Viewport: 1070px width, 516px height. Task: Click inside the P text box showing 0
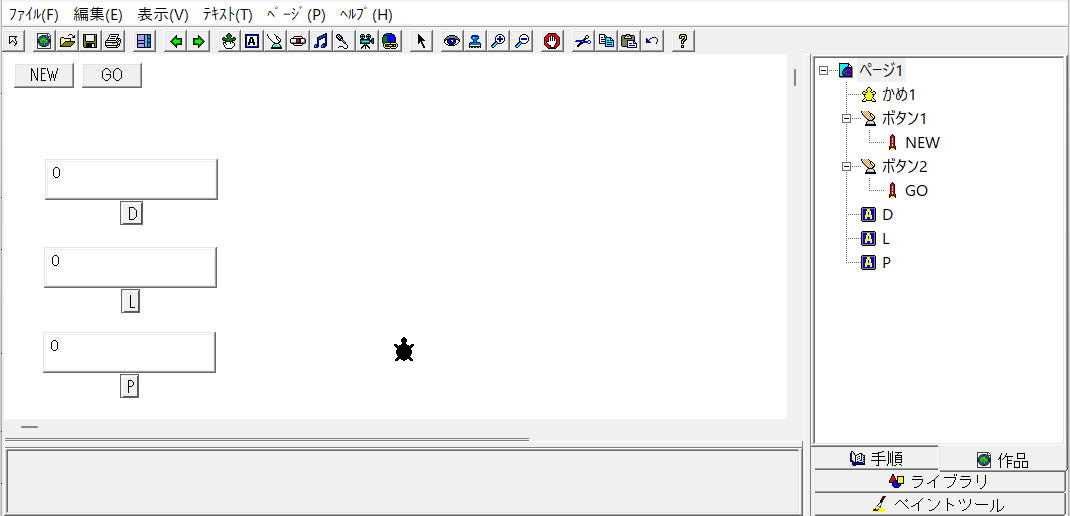pyautogui.click(x=130, y=352)
